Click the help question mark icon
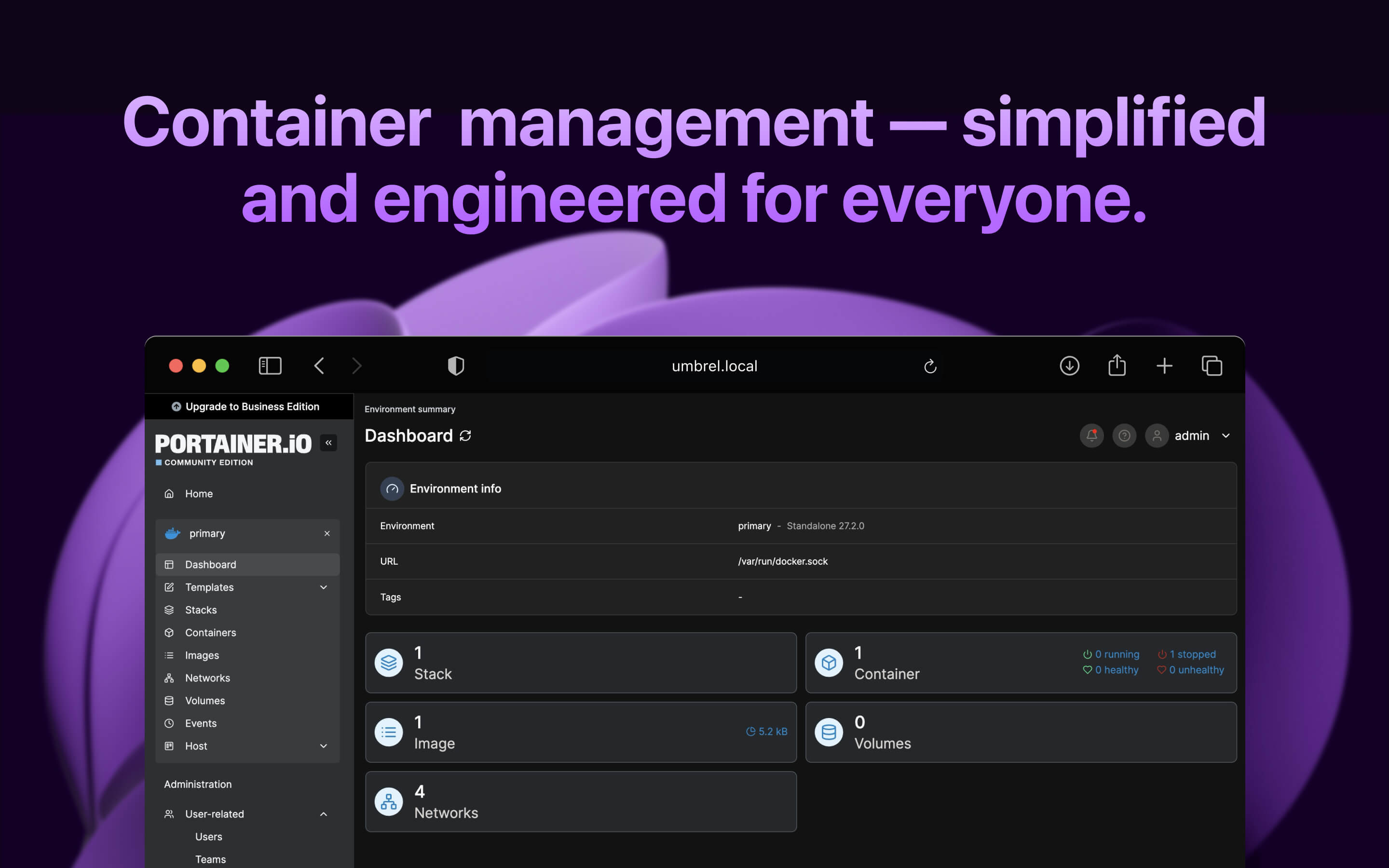Screen dimensions: 1389x868 point(1124,436)
